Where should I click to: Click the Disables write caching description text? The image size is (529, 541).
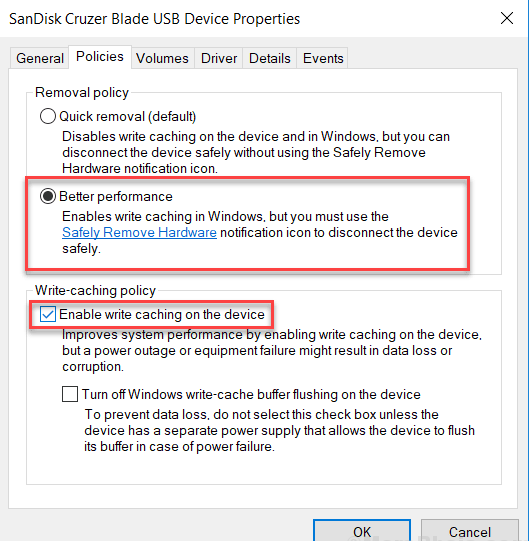coord(256,153)
